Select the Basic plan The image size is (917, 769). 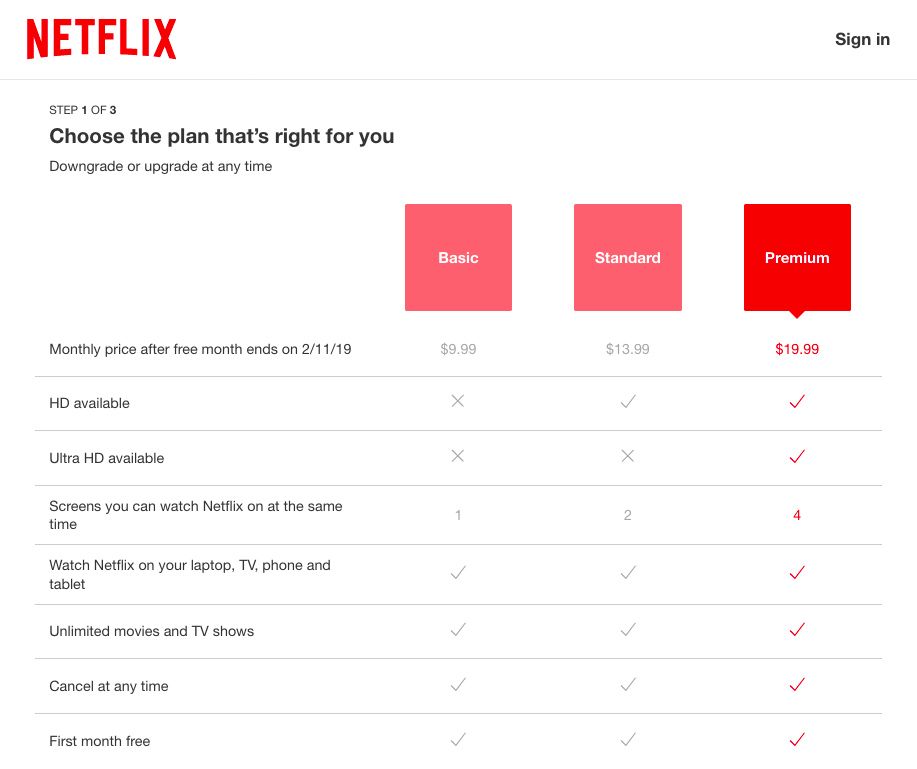point(457,257)
